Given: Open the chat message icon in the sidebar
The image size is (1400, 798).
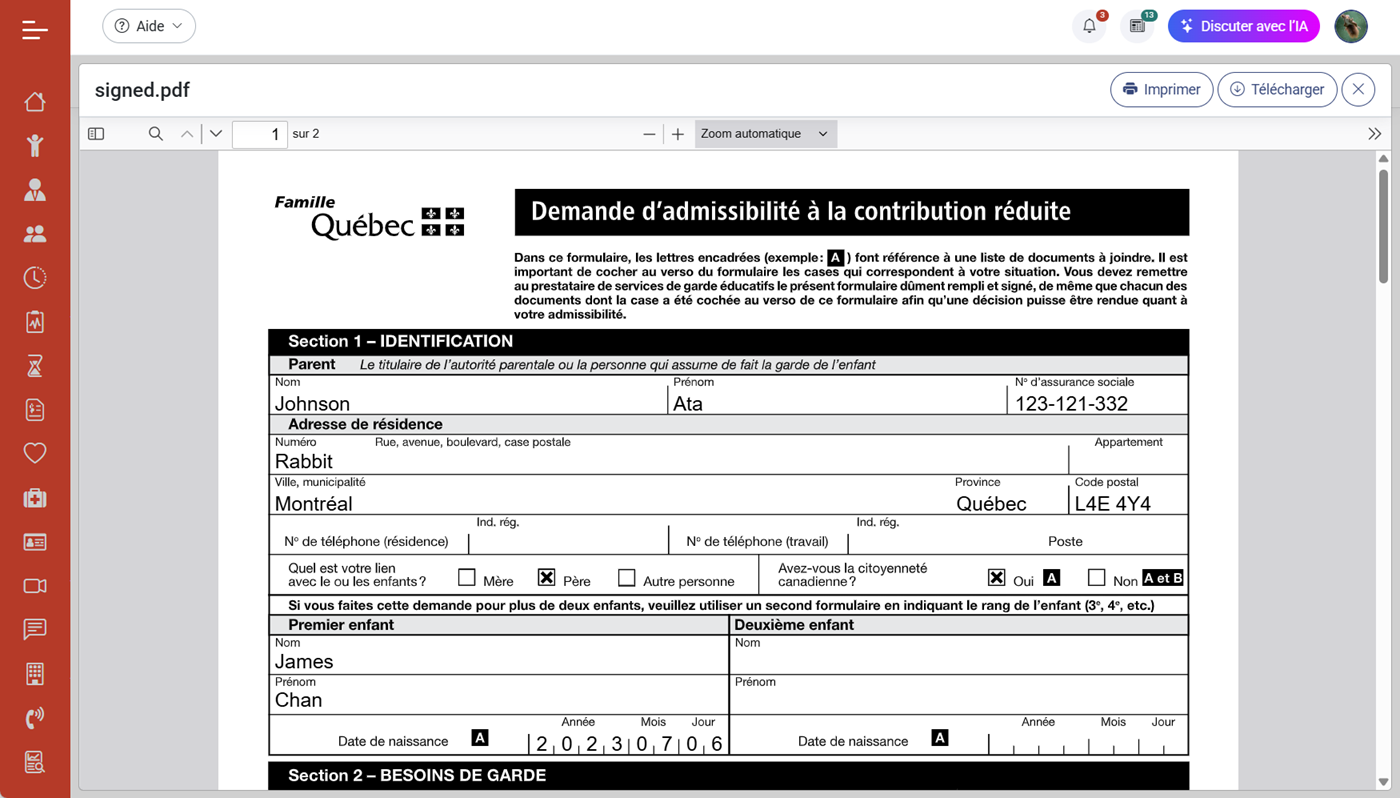Looking at the screenshot, I should [x=35, y=629].
